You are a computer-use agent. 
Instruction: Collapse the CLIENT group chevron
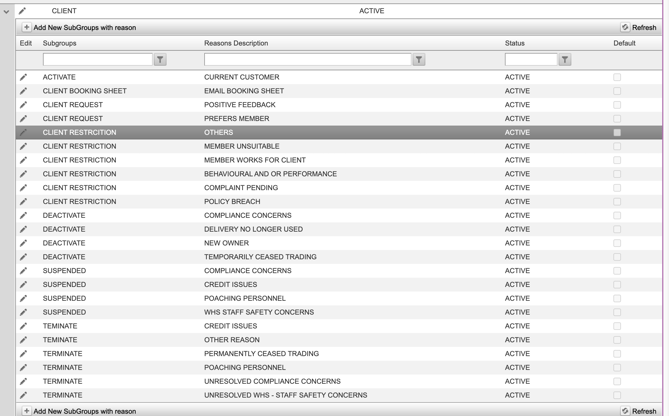tap(6, 12)
